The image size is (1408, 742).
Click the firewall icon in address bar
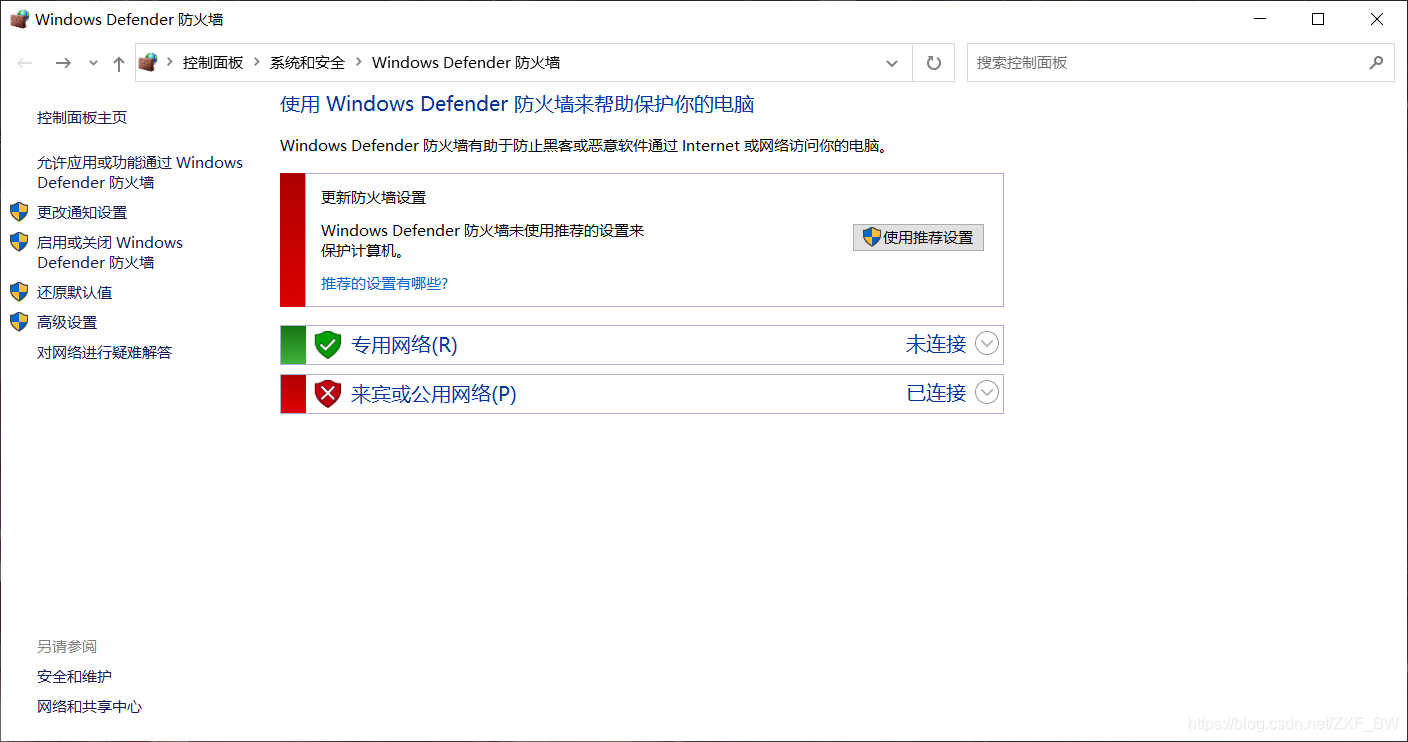[148, 62]
